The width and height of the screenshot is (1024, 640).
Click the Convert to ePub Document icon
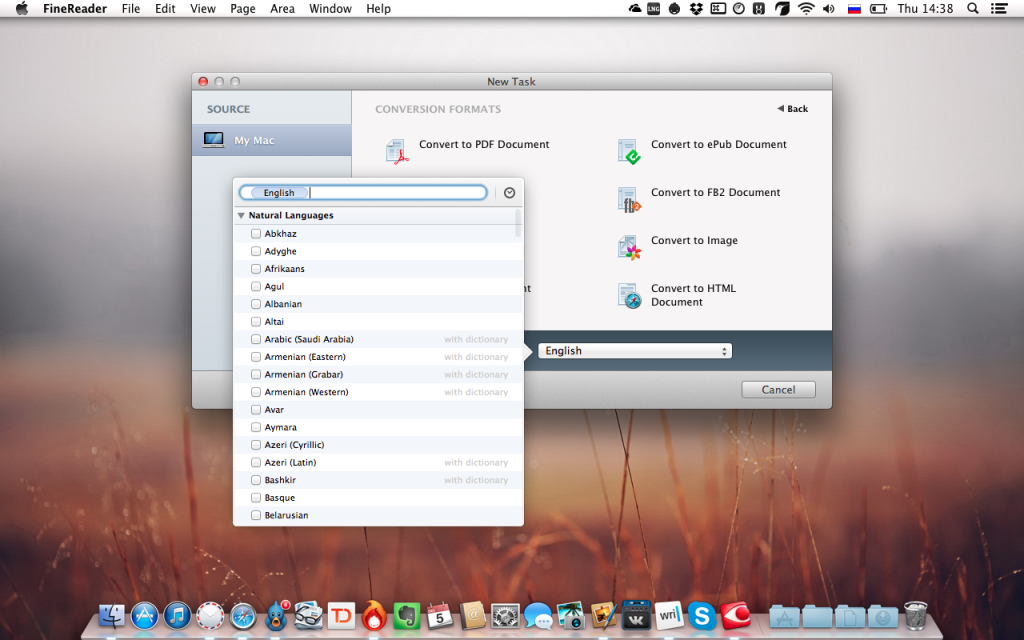pos(628,151)
